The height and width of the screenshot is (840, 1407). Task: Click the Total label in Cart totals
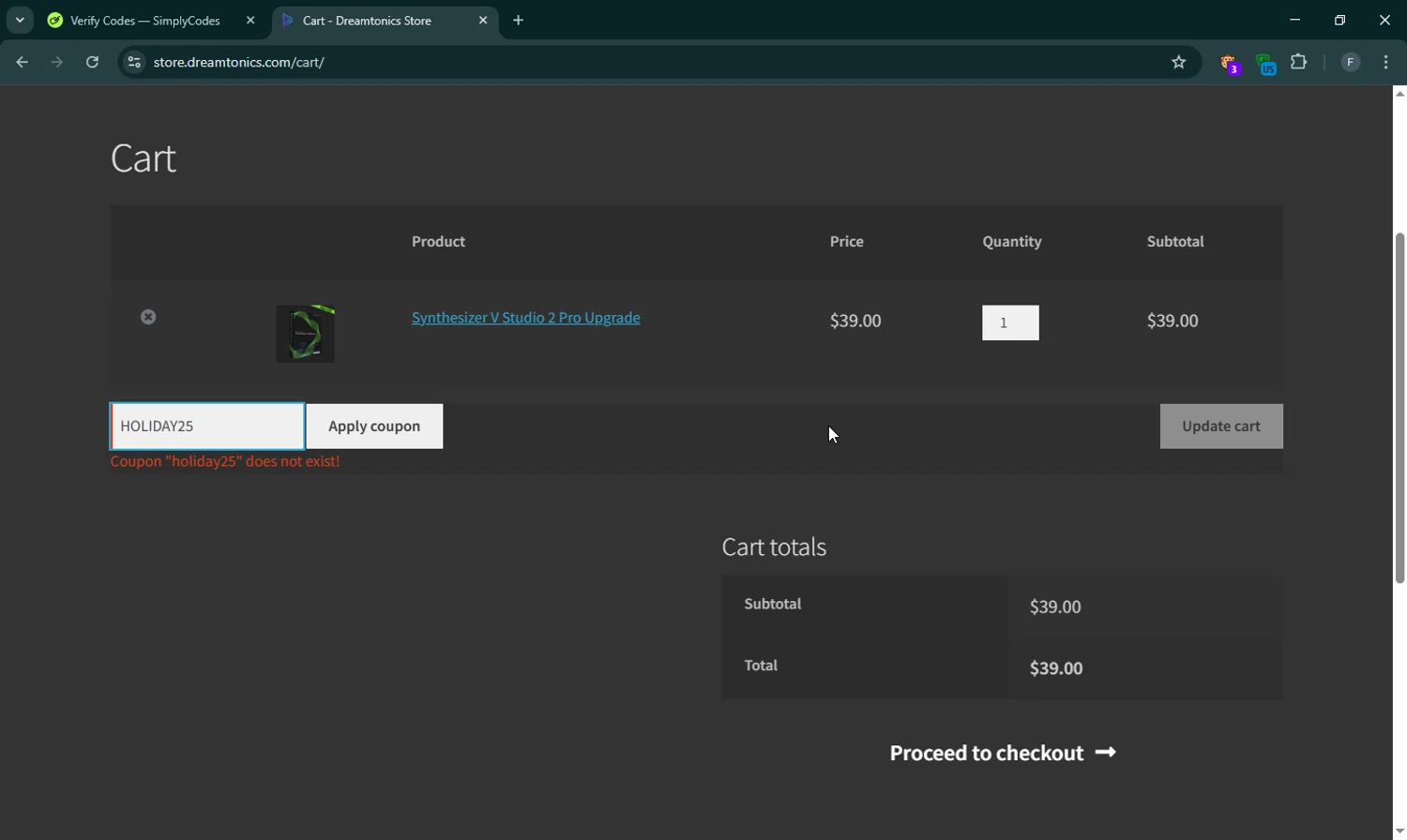(x=761, y=666)
